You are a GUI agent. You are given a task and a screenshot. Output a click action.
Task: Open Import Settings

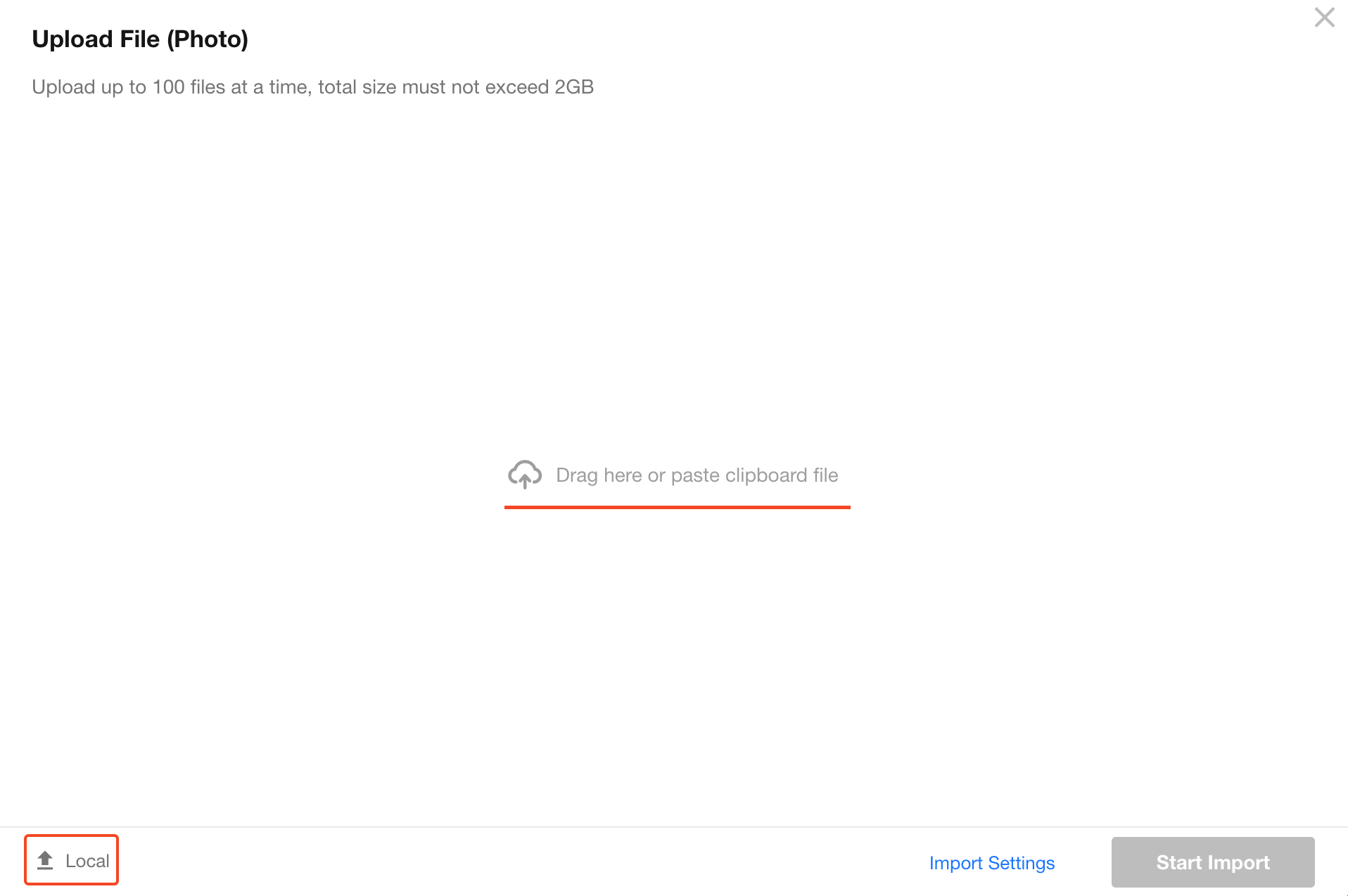click(992, 863)
